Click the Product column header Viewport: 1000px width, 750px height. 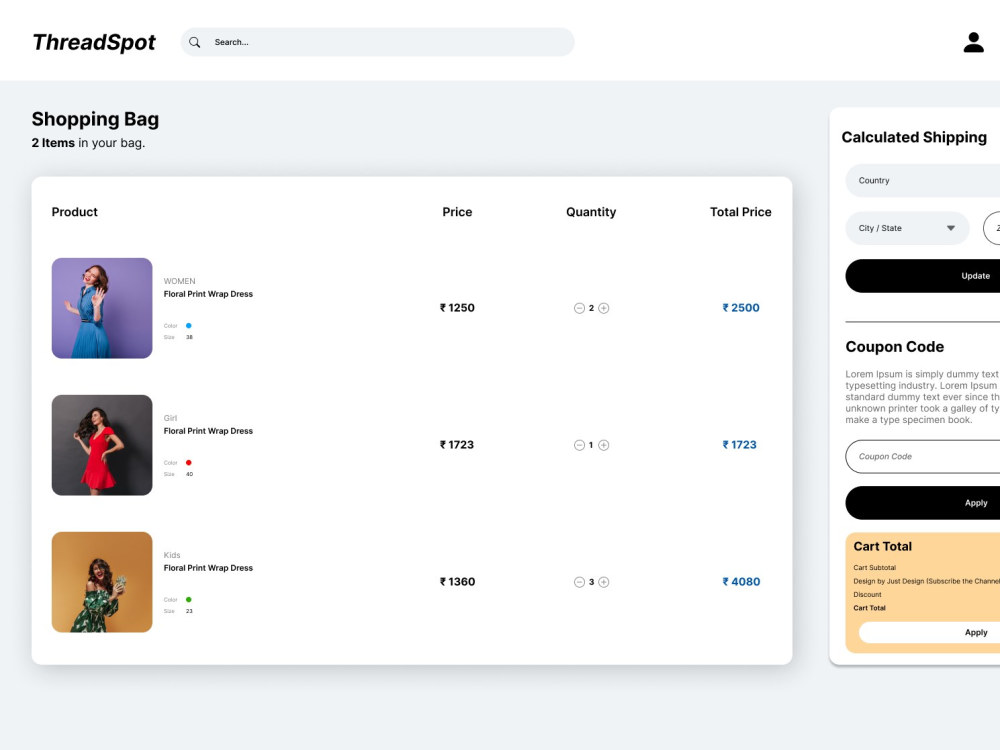click(75, 212)
